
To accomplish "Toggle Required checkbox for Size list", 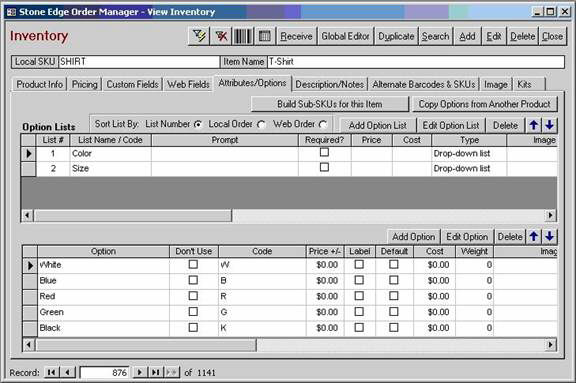I will [324, 167].
